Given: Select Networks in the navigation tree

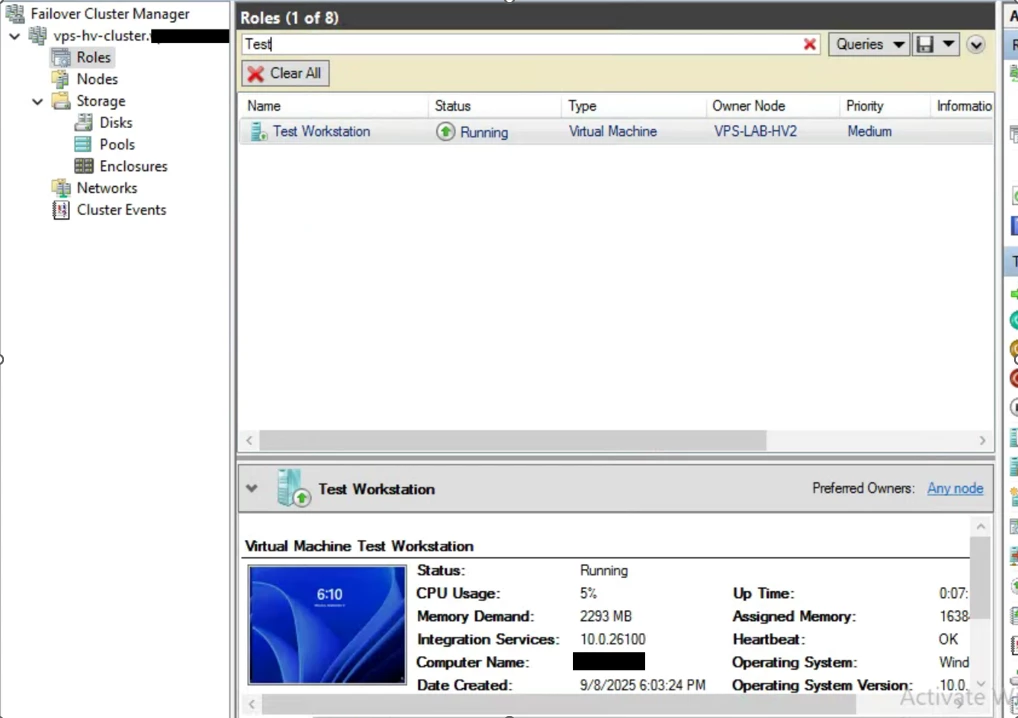Looking at the screenshot, I should (106, 188).
